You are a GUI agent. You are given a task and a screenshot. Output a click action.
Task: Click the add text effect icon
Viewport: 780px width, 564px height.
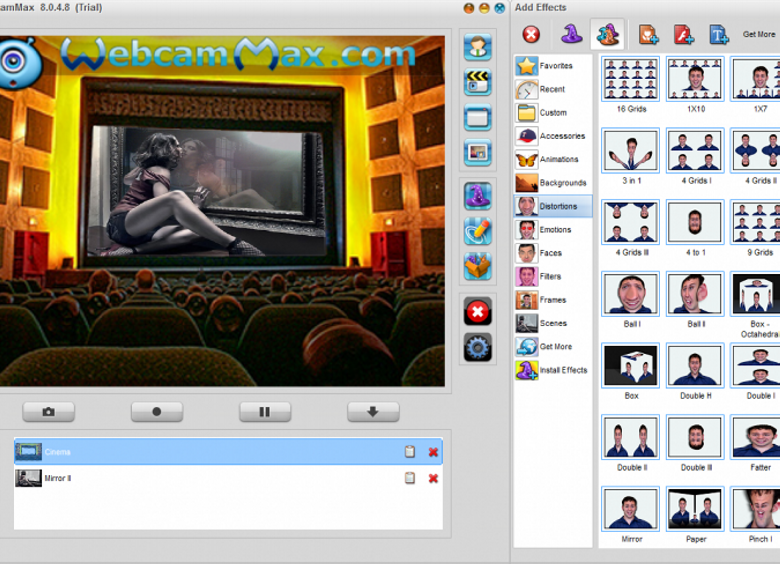(x=719, y=34)
